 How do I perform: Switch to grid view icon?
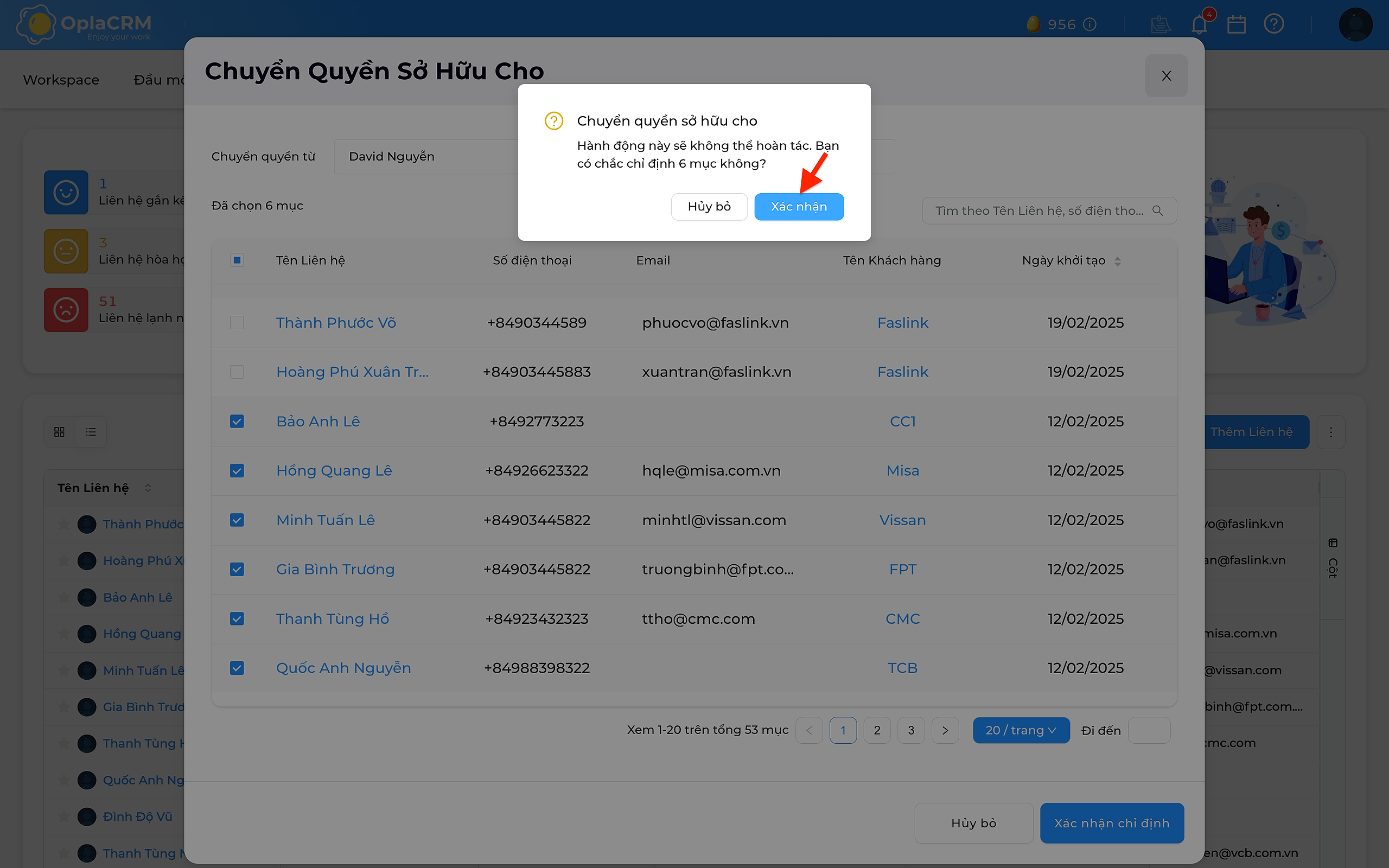(59, 432)
